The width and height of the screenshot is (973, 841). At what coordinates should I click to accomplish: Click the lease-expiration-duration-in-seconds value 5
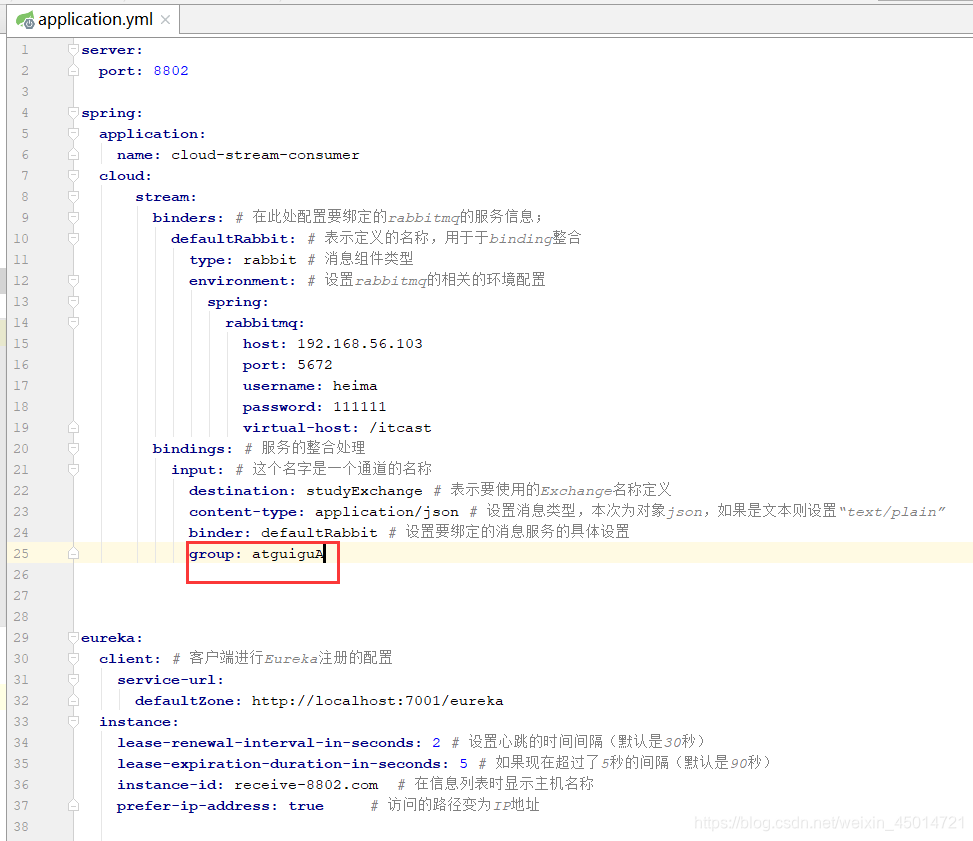(x=464, y=763)
